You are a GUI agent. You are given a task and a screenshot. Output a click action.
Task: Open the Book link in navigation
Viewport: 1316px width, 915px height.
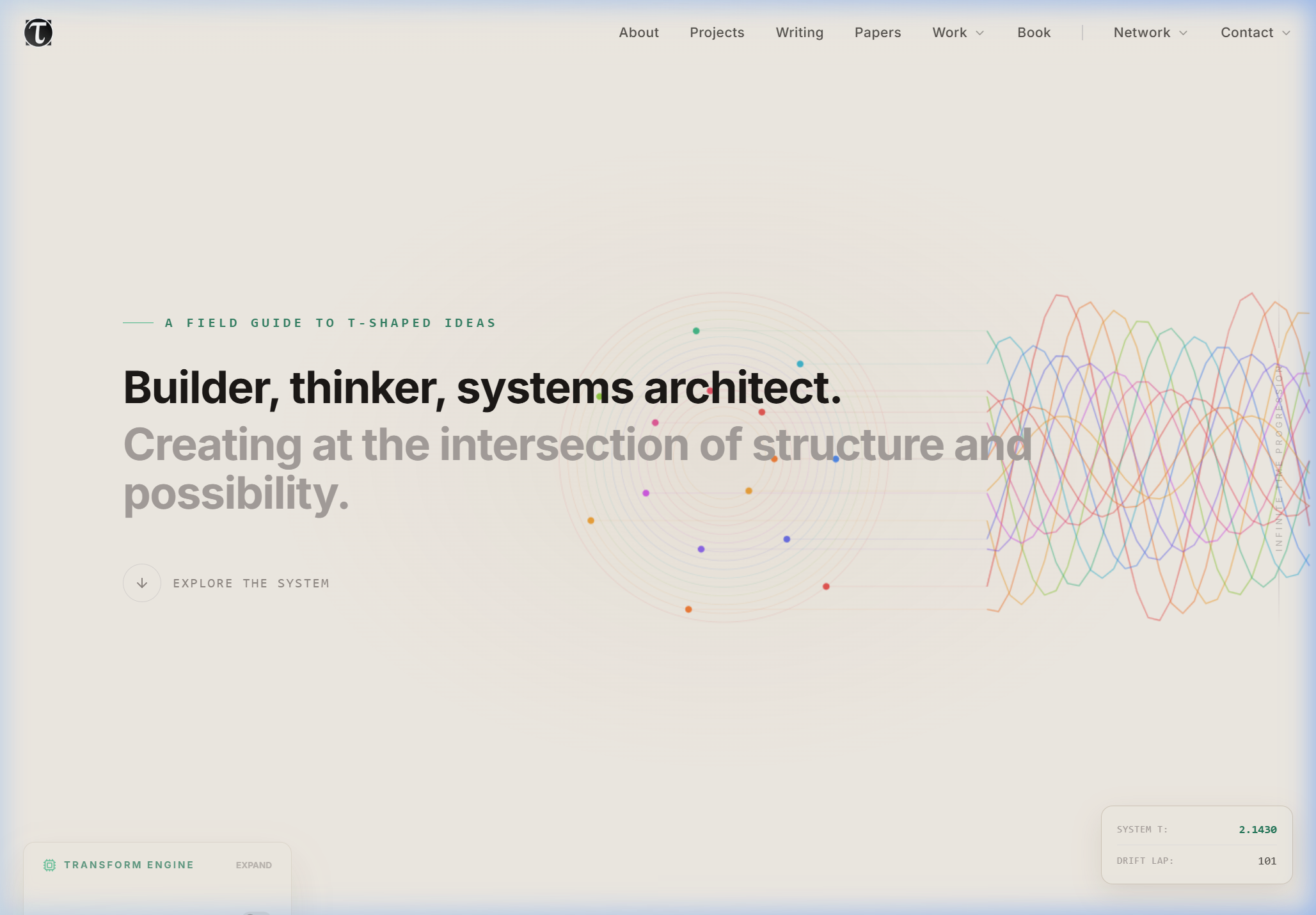click(1034, 33)
